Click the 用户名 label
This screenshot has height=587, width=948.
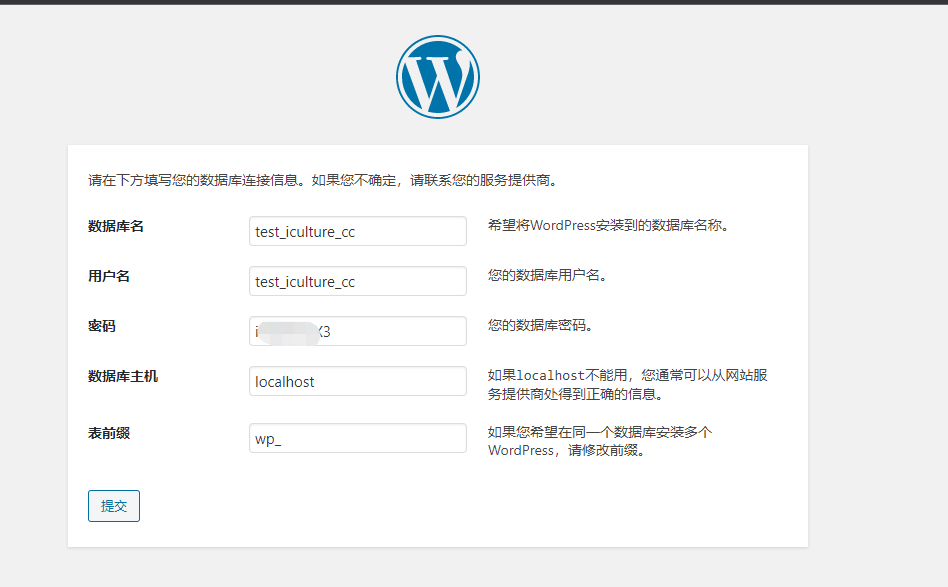coord(109,276)
